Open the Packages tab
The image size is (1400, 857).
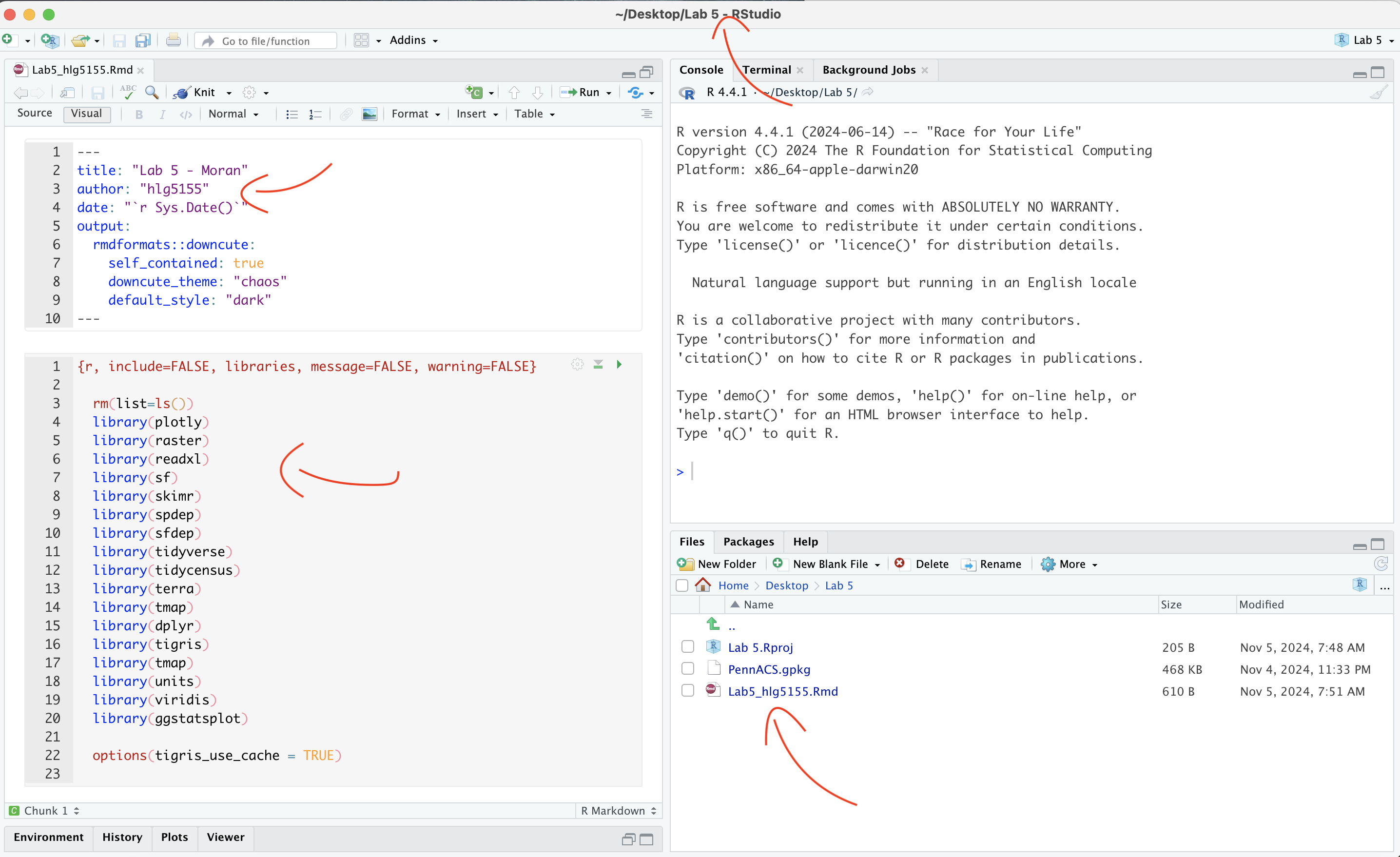click(748, 542)
